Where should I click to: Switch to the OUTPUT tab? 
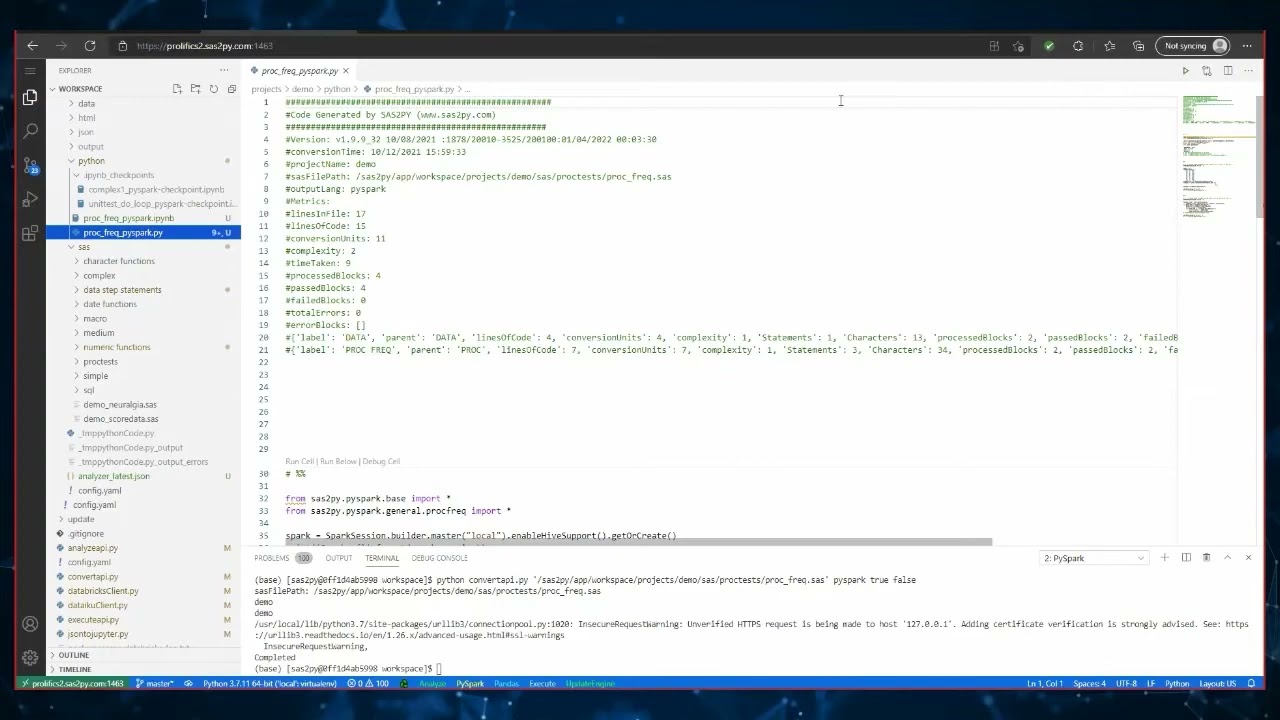click(x=339, y=558)
